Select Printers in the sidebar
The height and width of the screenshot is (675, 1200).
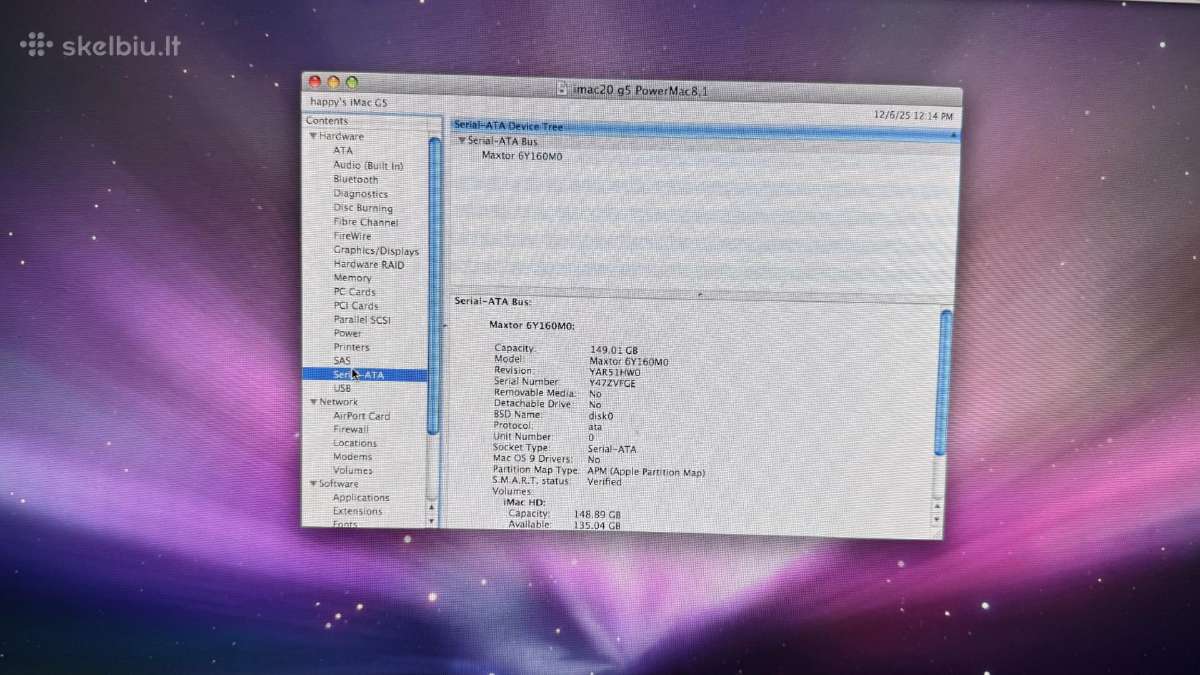[x=351, y=347]
